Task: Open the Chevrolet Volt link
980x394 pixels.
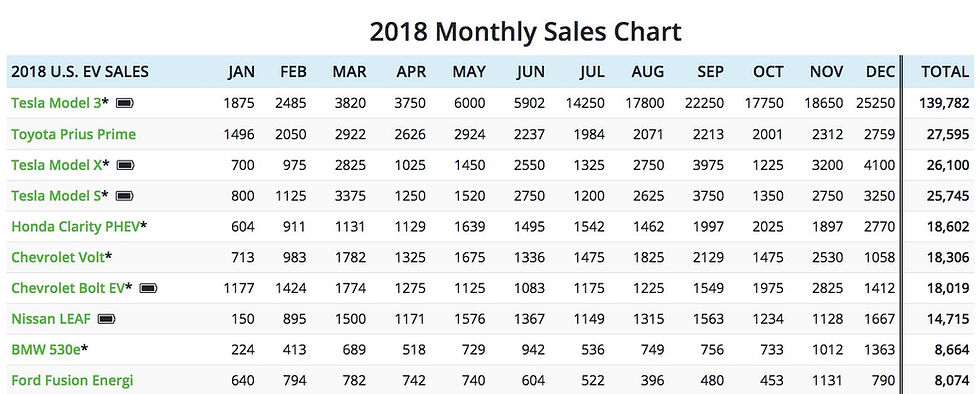Action: tap(58, 257)
